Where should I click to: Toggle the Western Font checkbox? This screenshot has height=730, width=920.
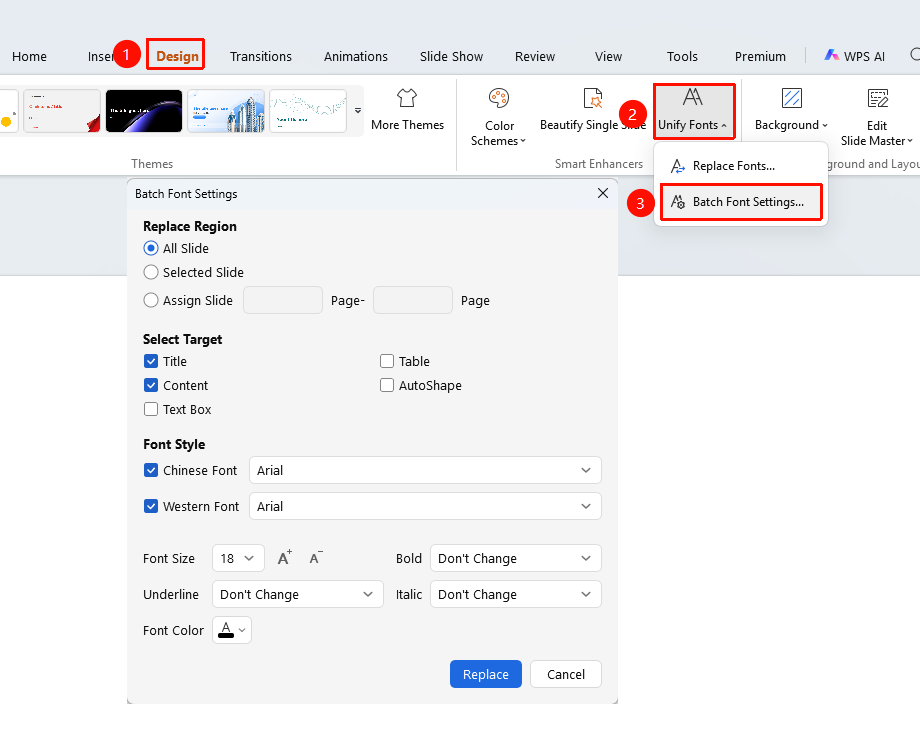point(151,506)
